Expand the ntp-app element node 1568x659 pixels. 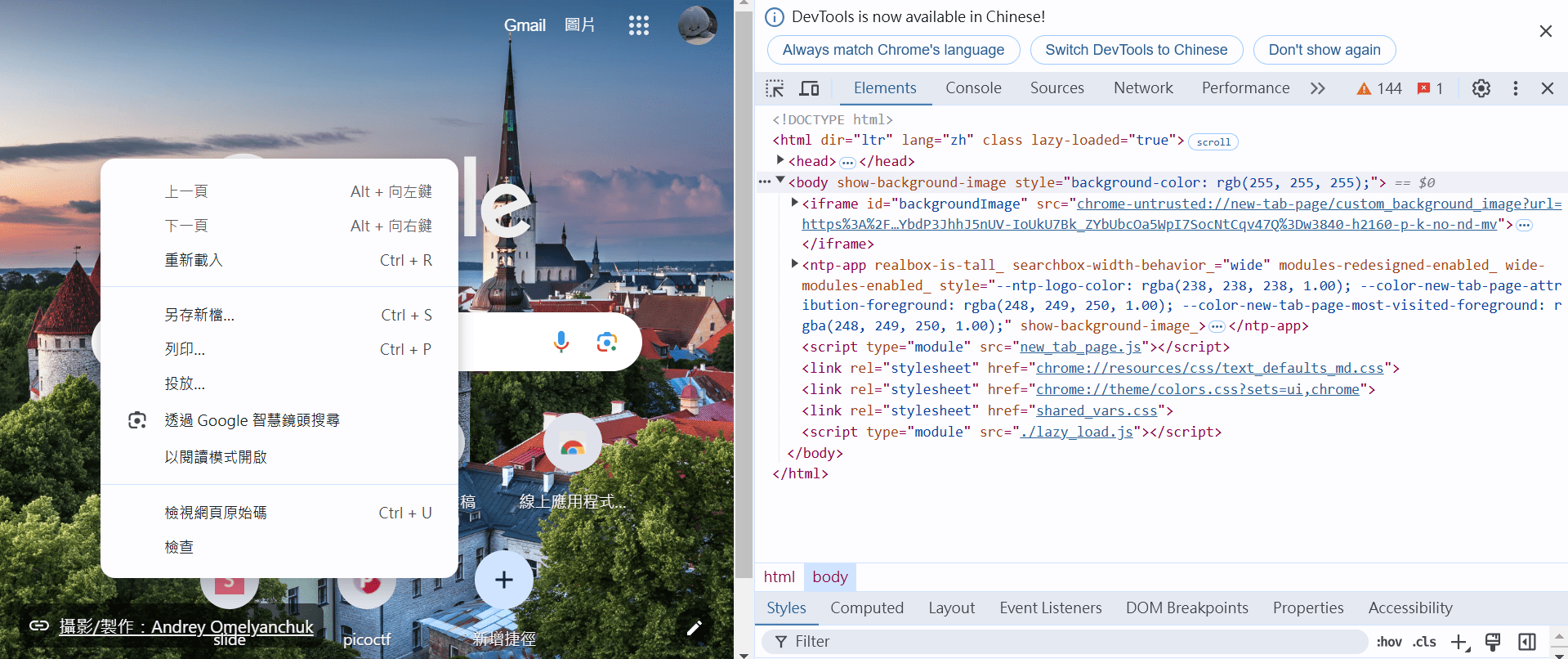[x=794, y=263]
